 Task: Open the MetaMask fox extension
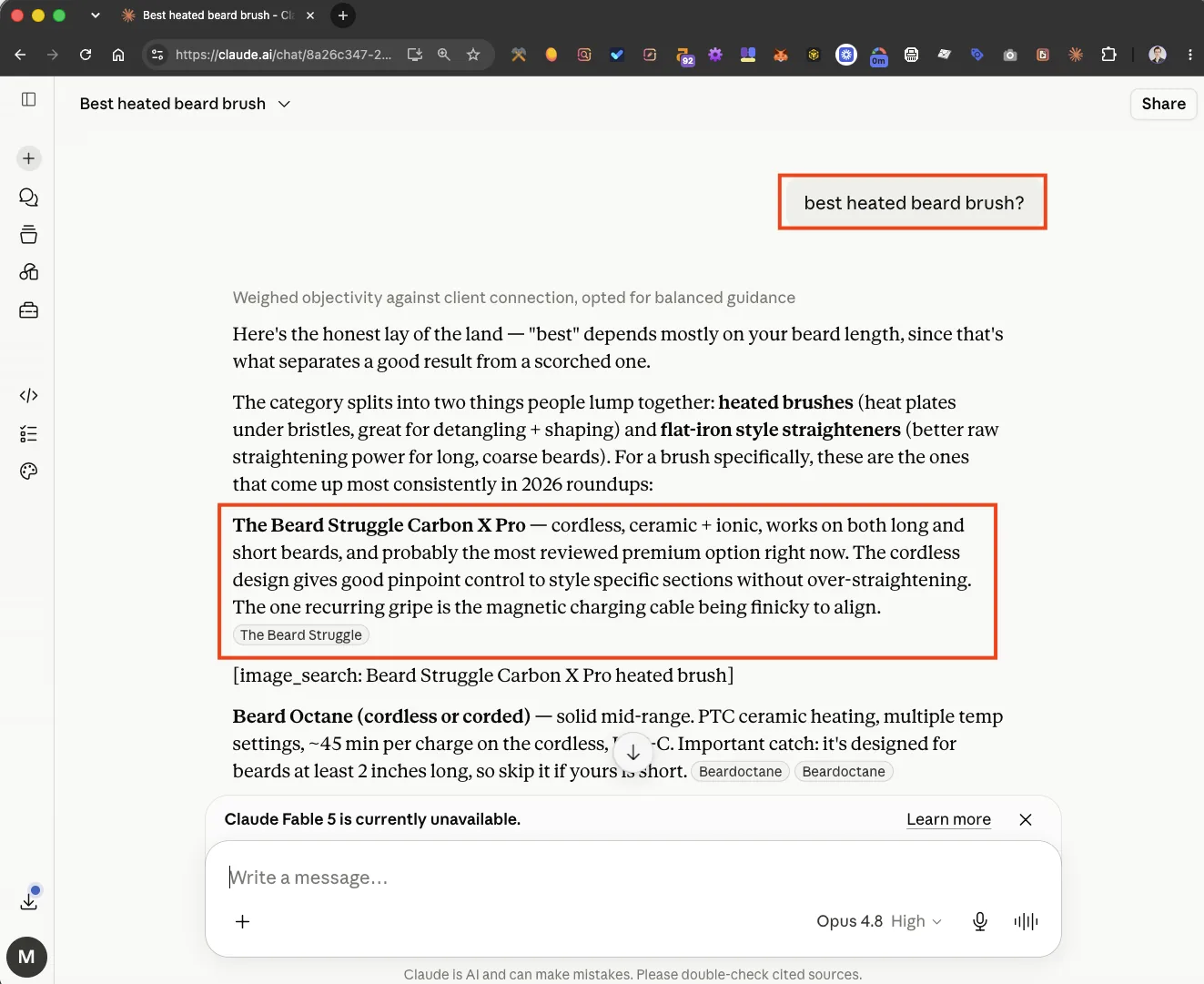(781, 55)
